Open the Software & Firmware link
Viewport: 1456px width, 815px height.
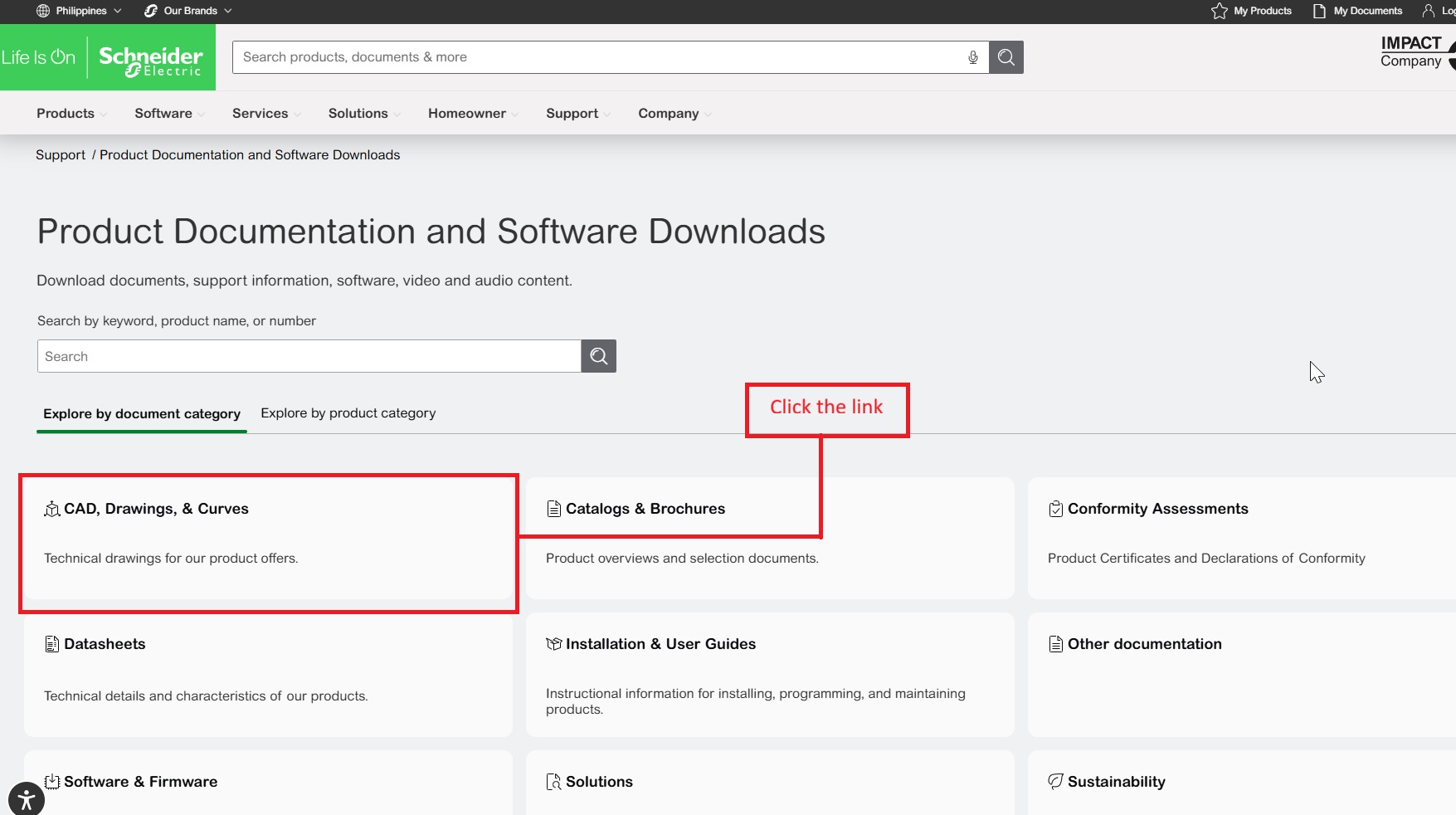(141, 782)
